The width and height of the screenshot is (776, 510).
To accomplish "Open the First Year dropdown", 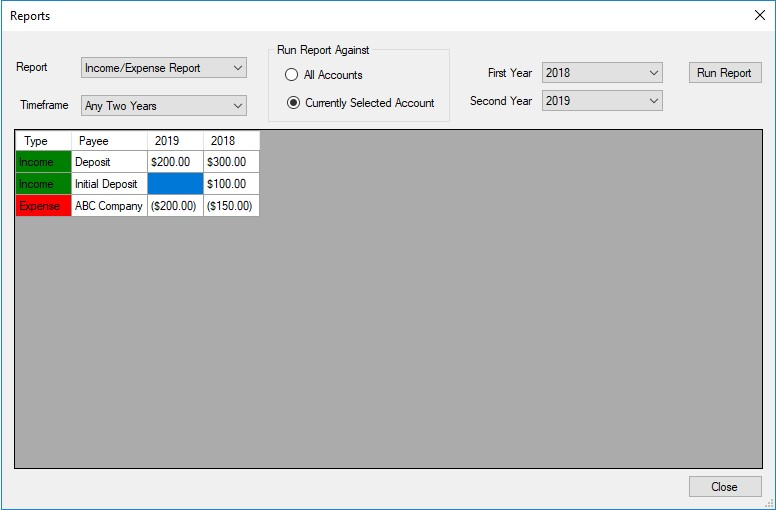I will click(x=602, y=73).
